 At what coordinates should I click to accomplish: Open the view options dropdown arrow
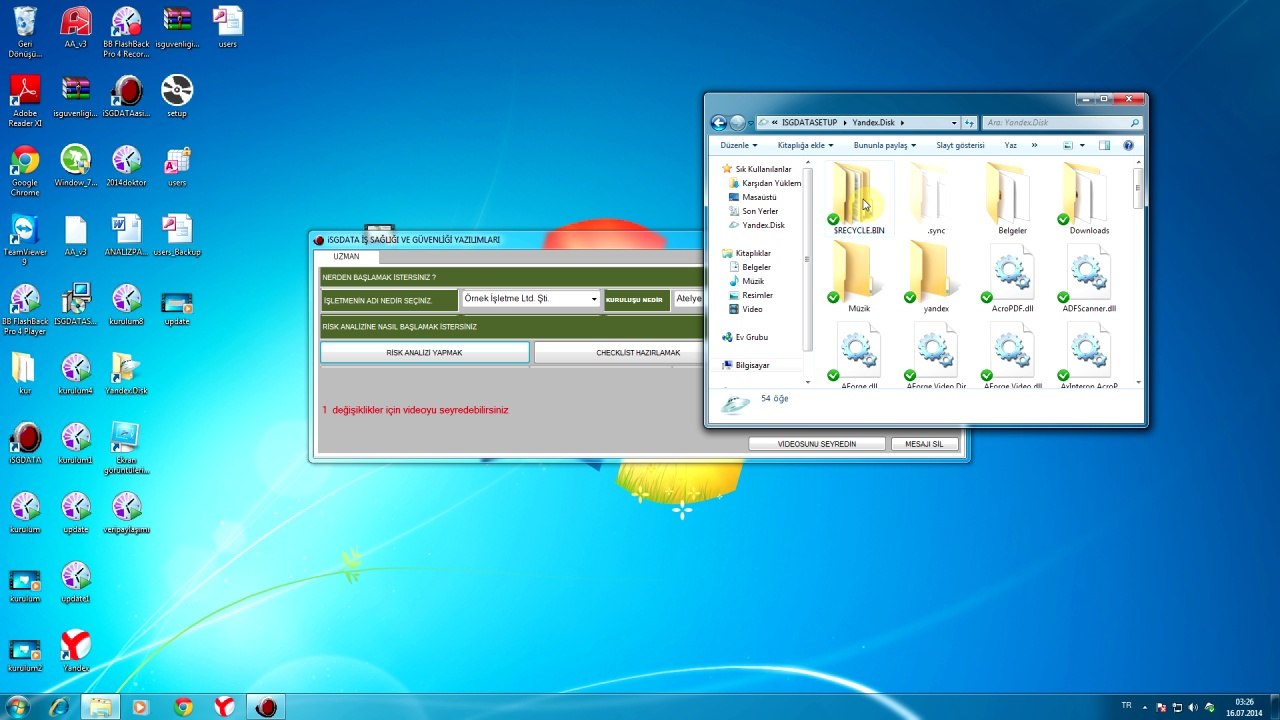(x=1082, y=145)
